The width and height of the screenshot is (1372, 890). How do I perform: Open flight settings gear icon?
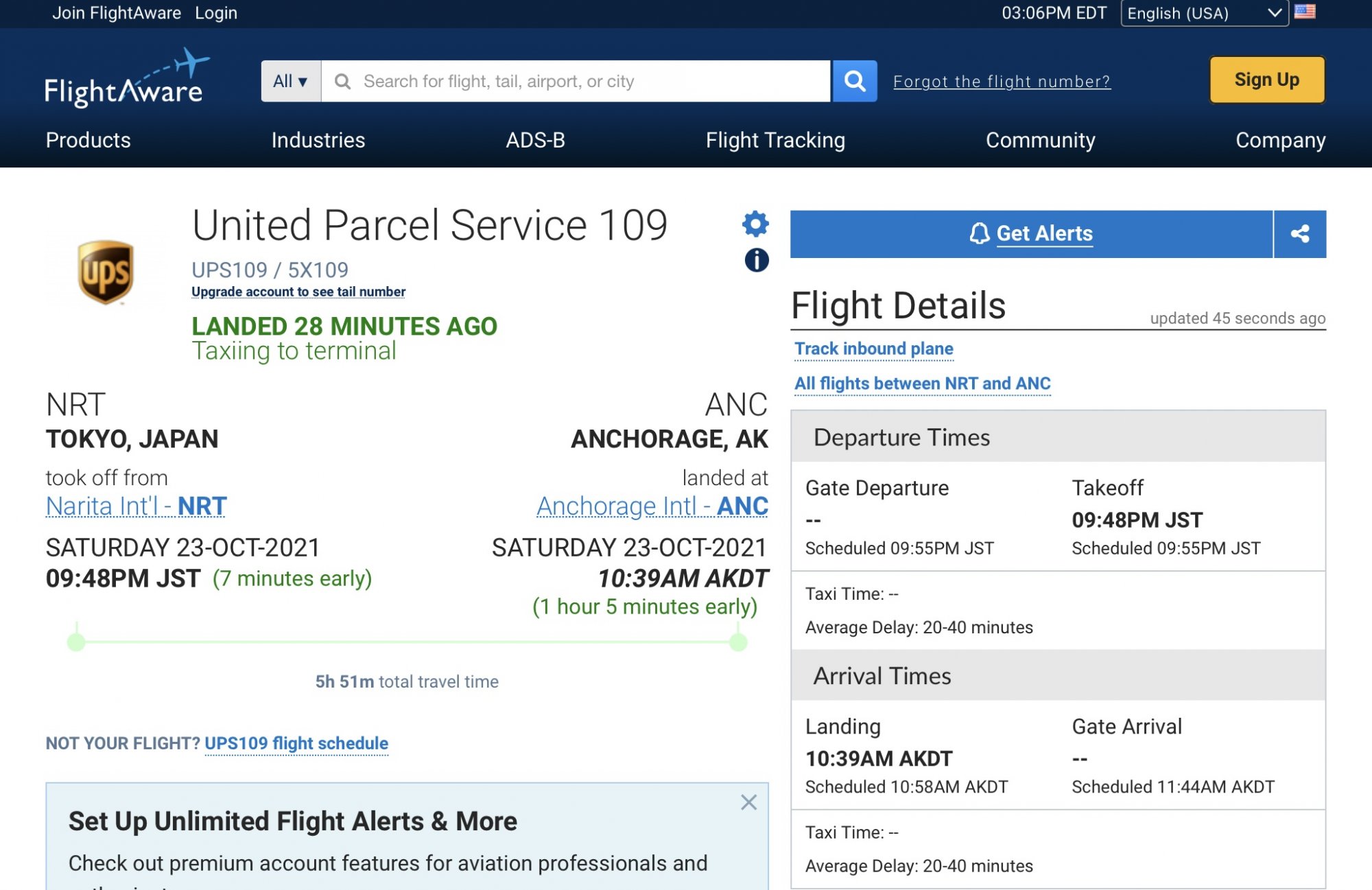pyautogui.click(x=755, y=224)
